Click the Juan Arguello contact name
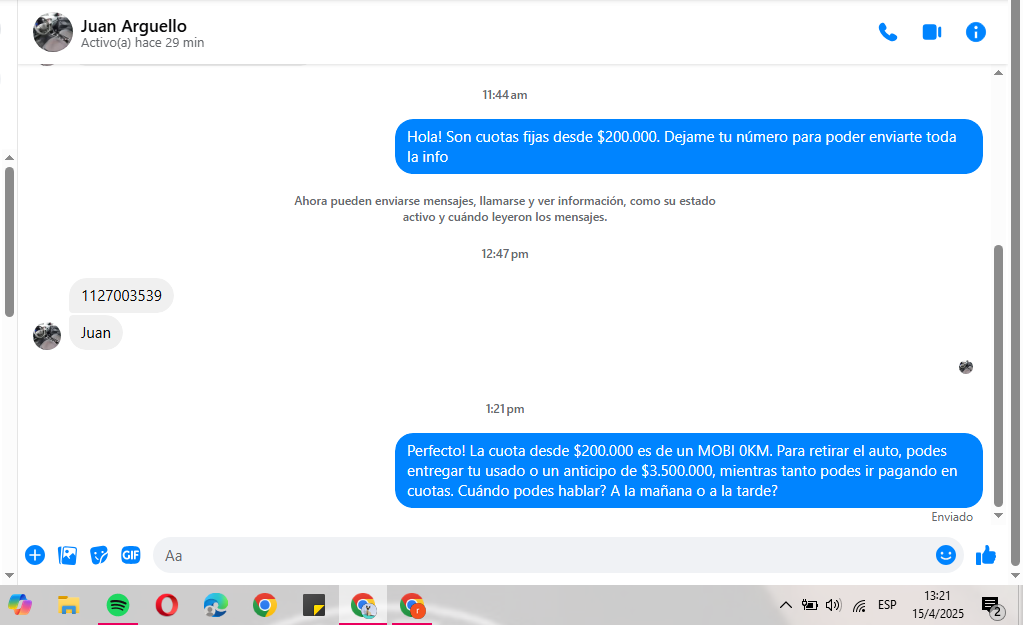The height and width of the screenshot is (625, 1023). pos(134,26)
